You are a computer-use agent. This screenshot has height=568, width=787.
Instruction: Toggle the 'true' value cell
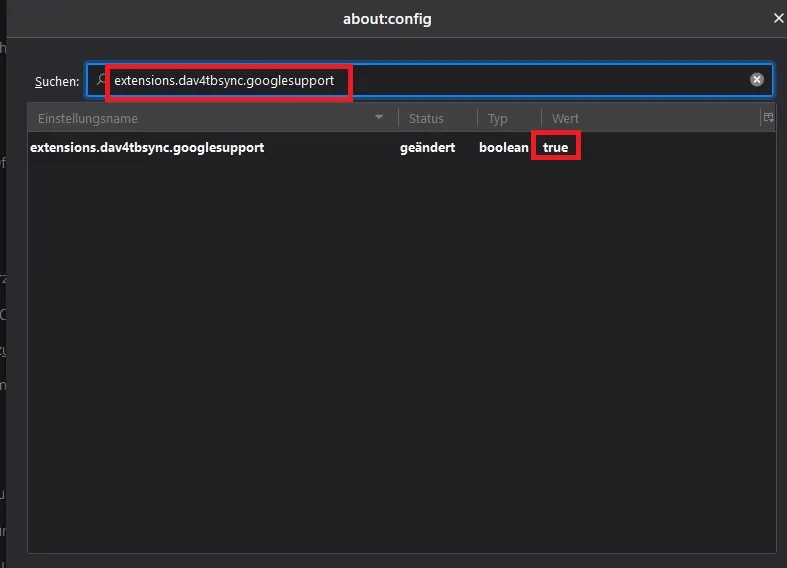pos(555,148)
